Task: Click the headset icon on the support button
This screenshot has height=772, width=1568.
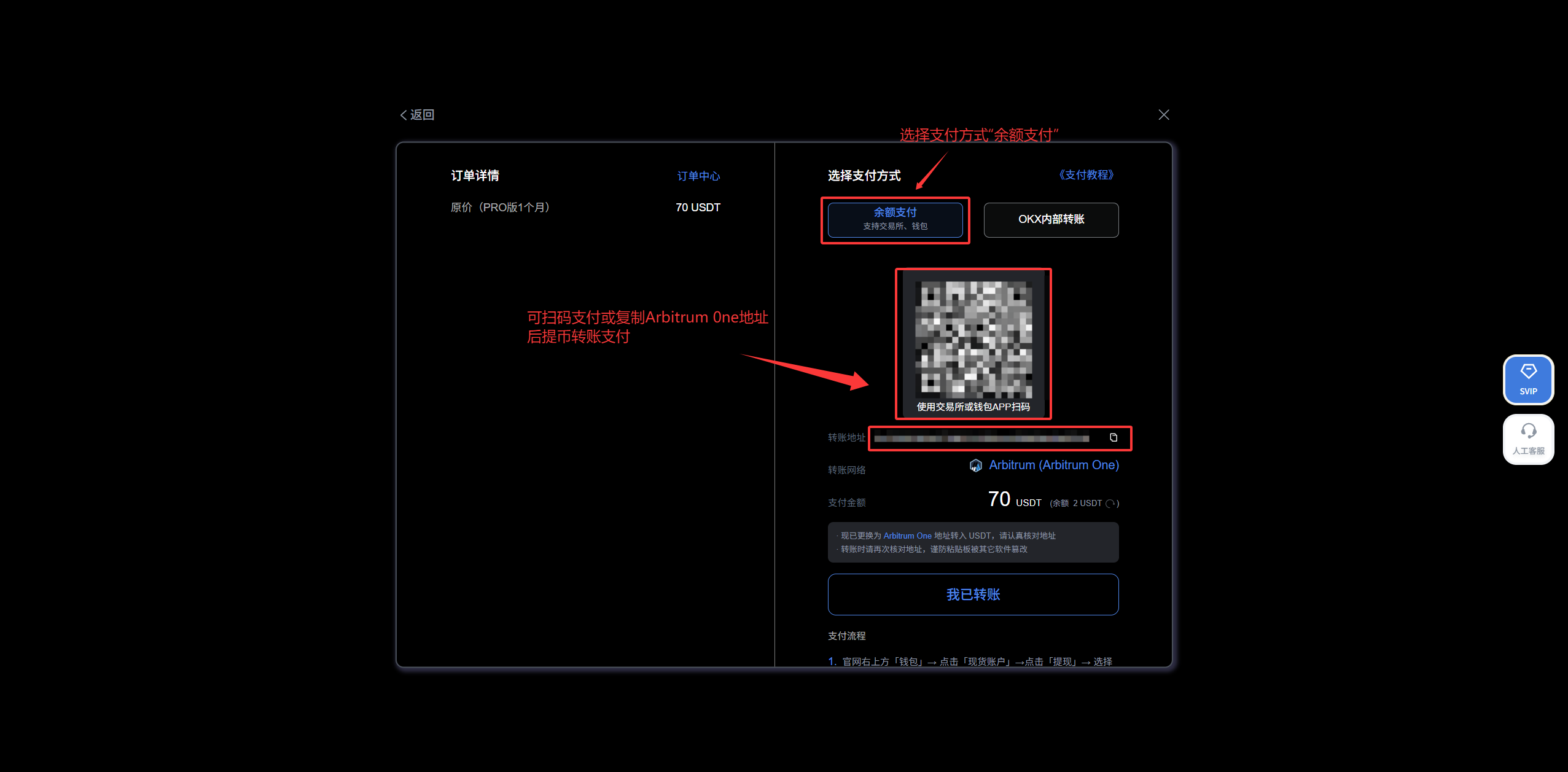Action: tap(1529, 431)
